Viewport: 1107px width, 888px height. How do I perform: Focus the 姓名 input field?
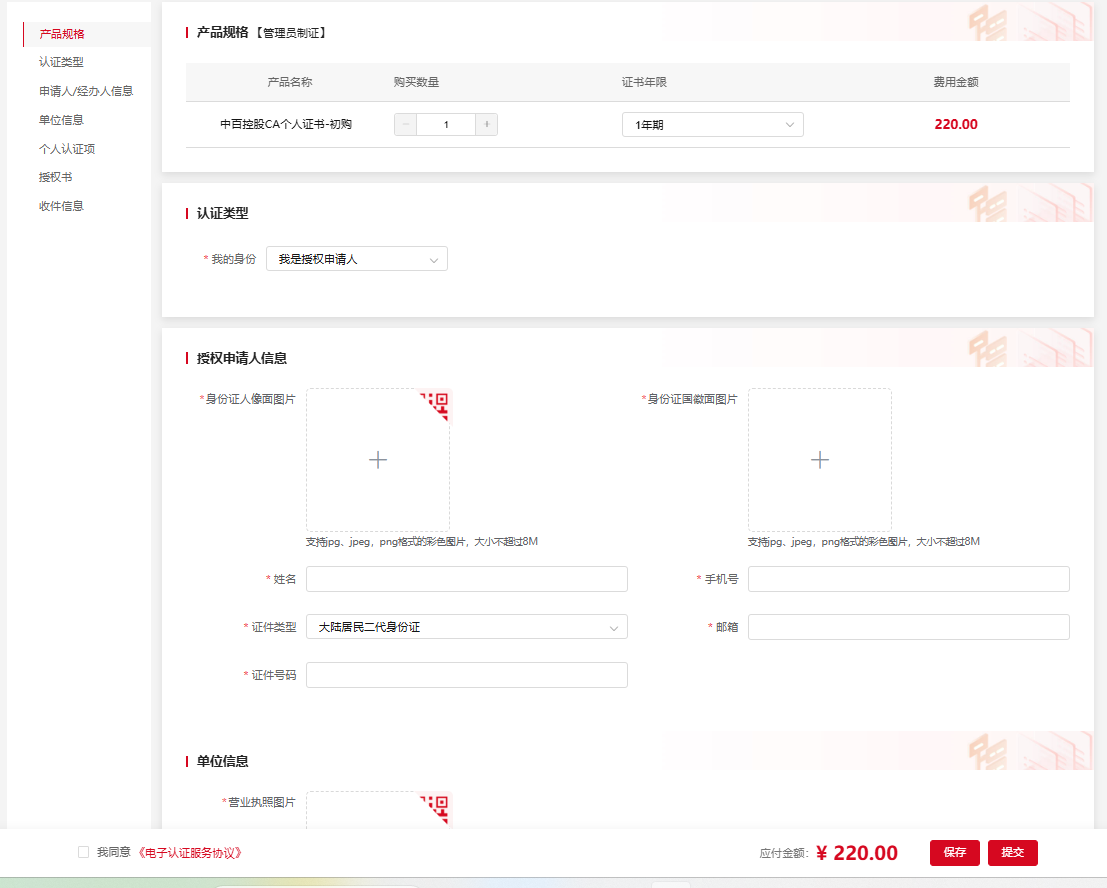pos(467,579)
